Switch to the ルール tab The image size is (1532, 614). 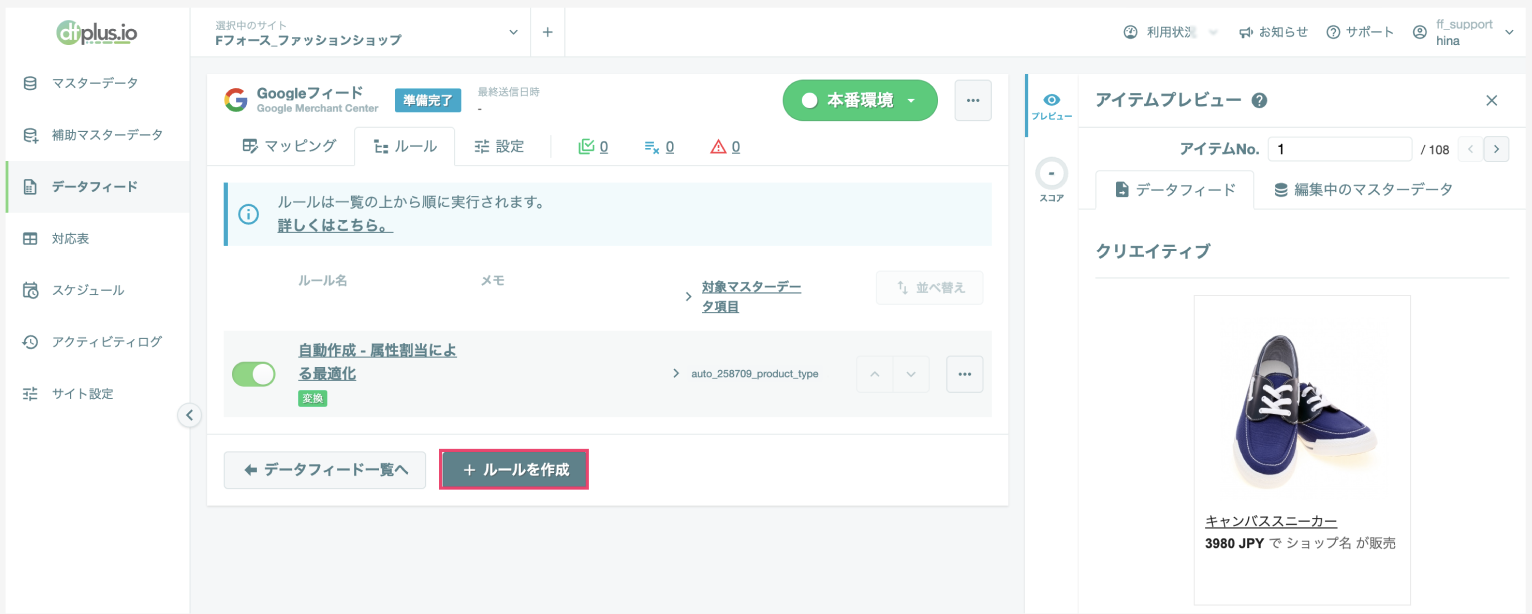pos(404,146)
